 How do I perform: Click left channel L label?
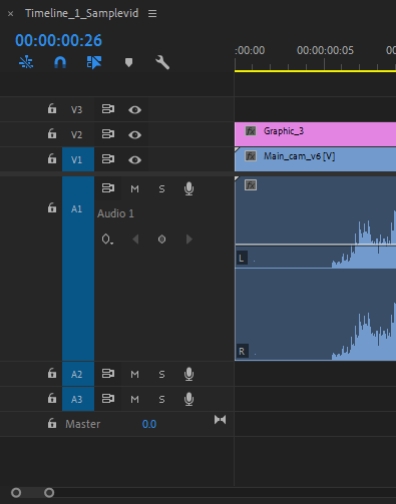(242, 258)
